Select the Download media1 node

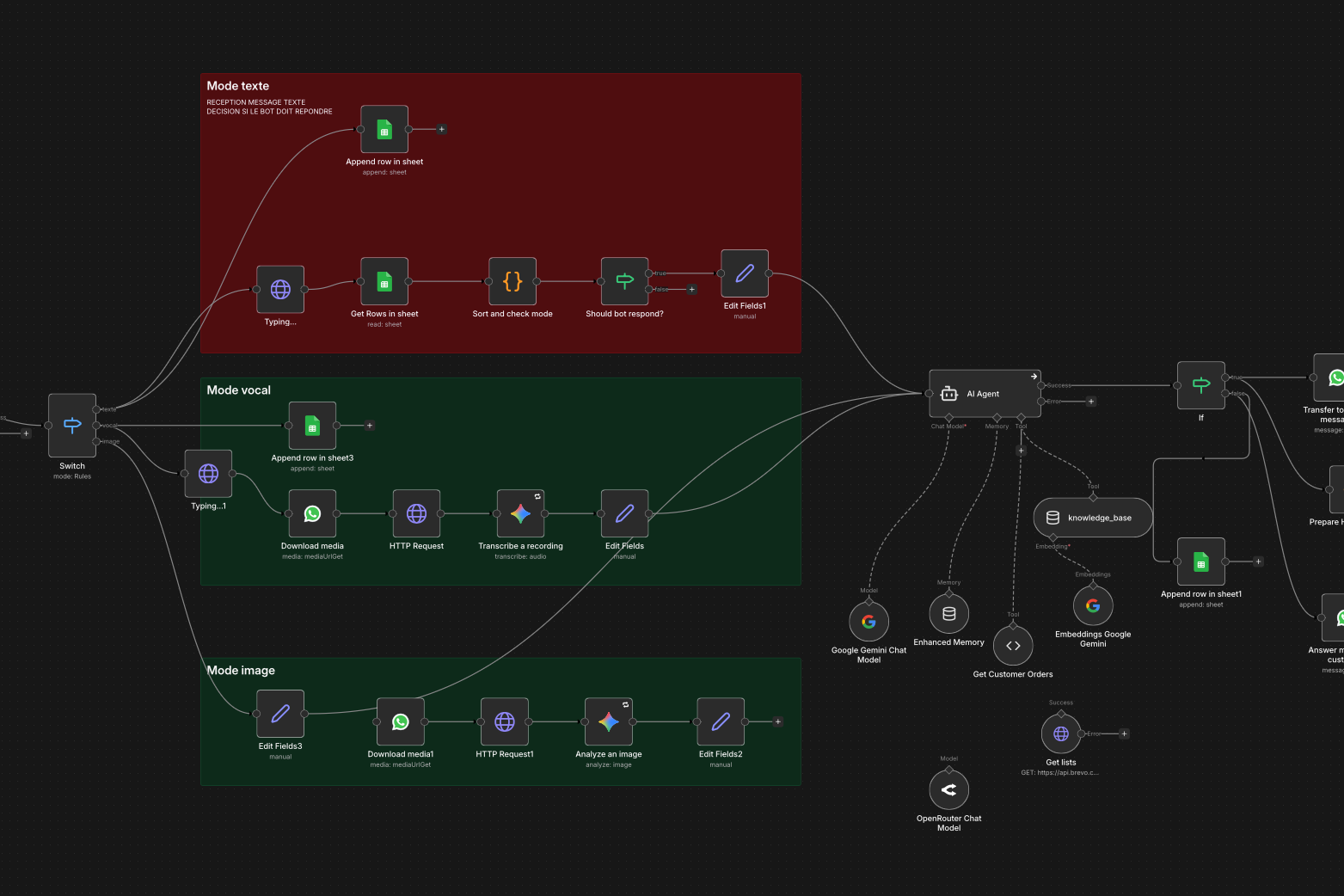click(x=401, y=721)
